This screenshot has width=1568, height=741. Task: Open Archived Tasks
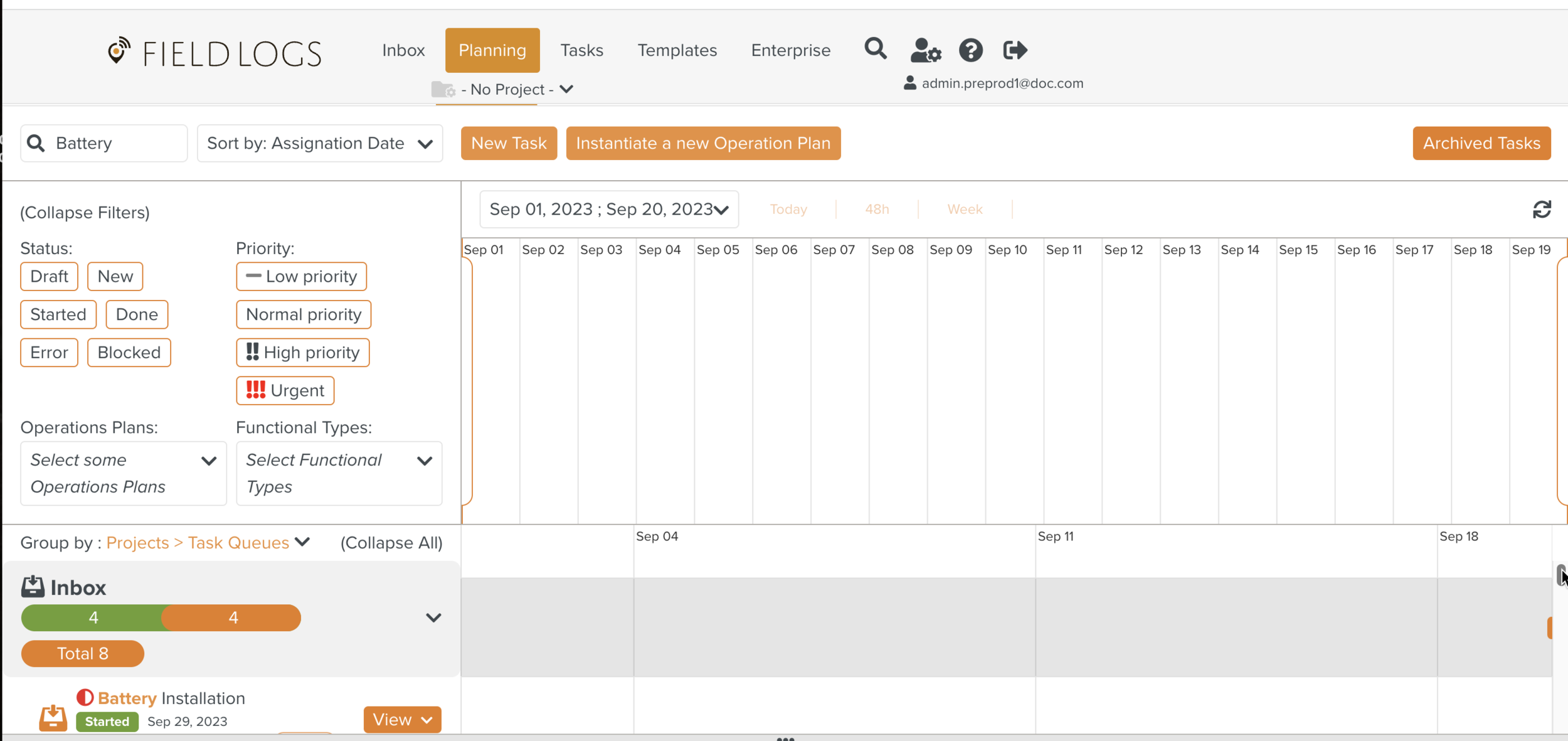pyautogui.click(x=1481, y=144)
